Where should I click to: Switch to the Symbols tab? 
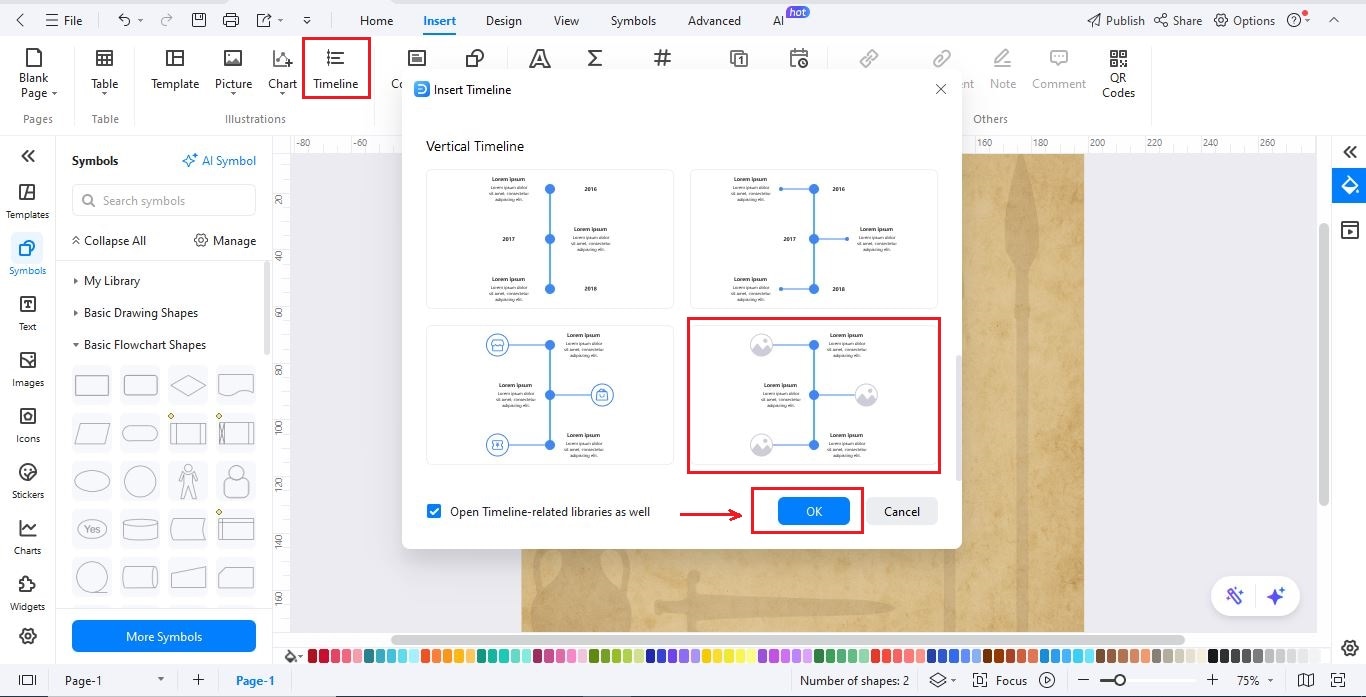tap(633, 20)
